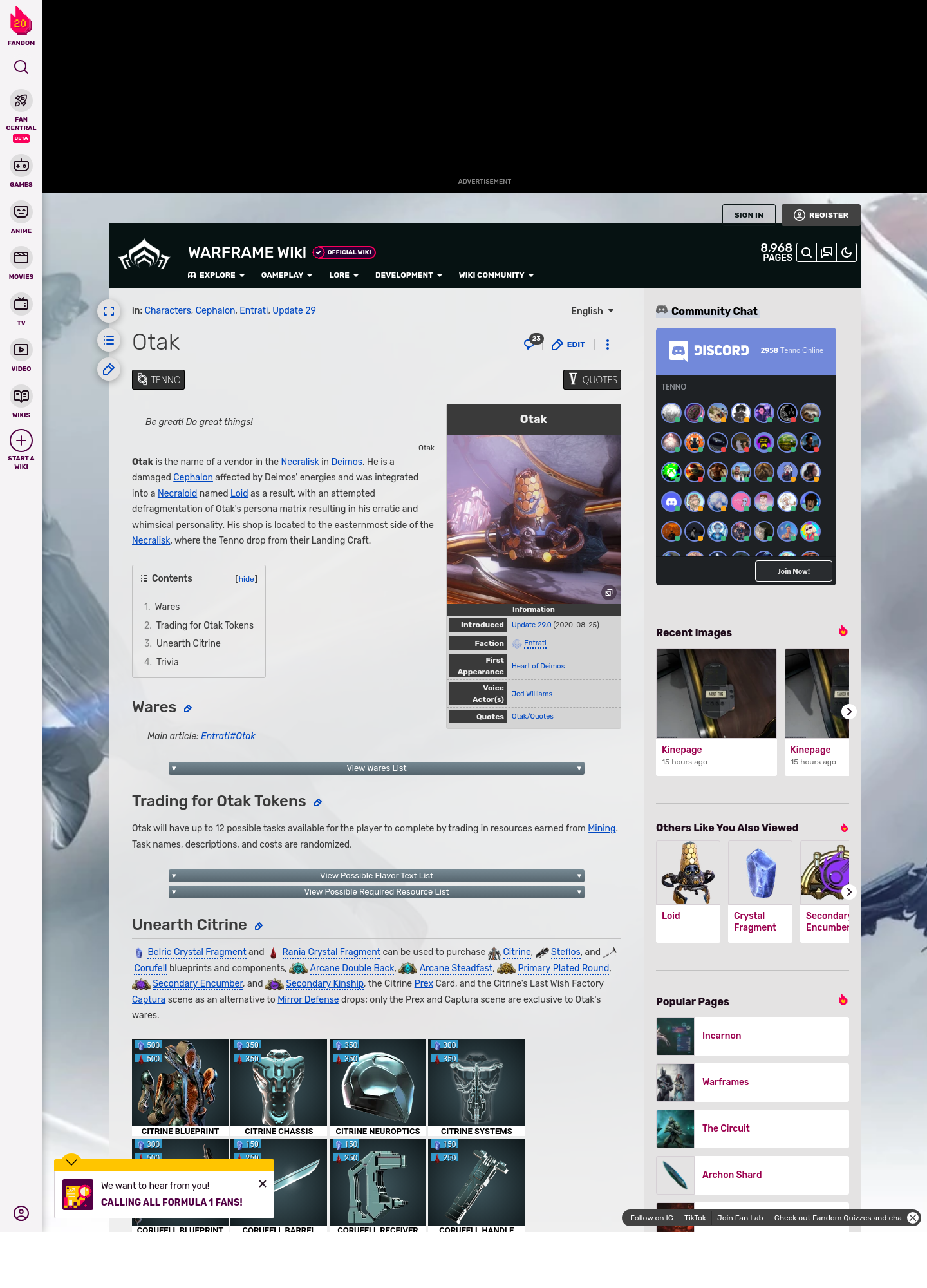Screen dimensions: 927x1288
Task: Open the table of contents list icon
Action: click(109, 340)
